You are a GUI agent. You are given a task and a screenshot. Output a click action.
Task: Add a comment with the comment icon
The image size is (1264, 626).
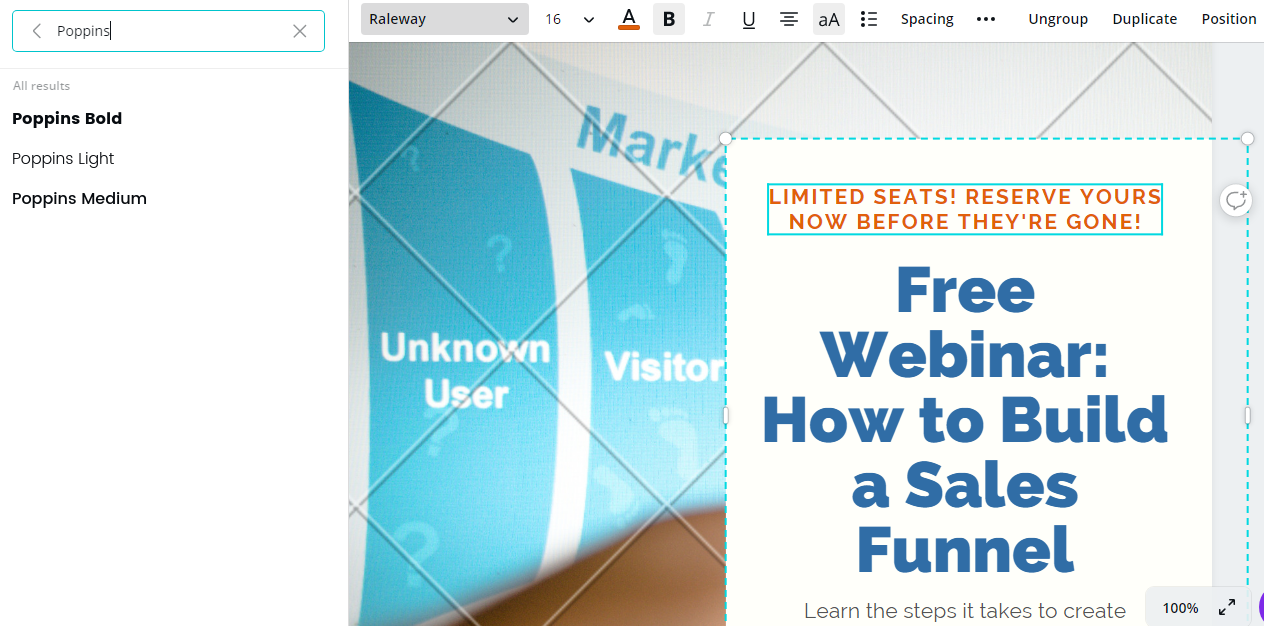click(1237, 200)
